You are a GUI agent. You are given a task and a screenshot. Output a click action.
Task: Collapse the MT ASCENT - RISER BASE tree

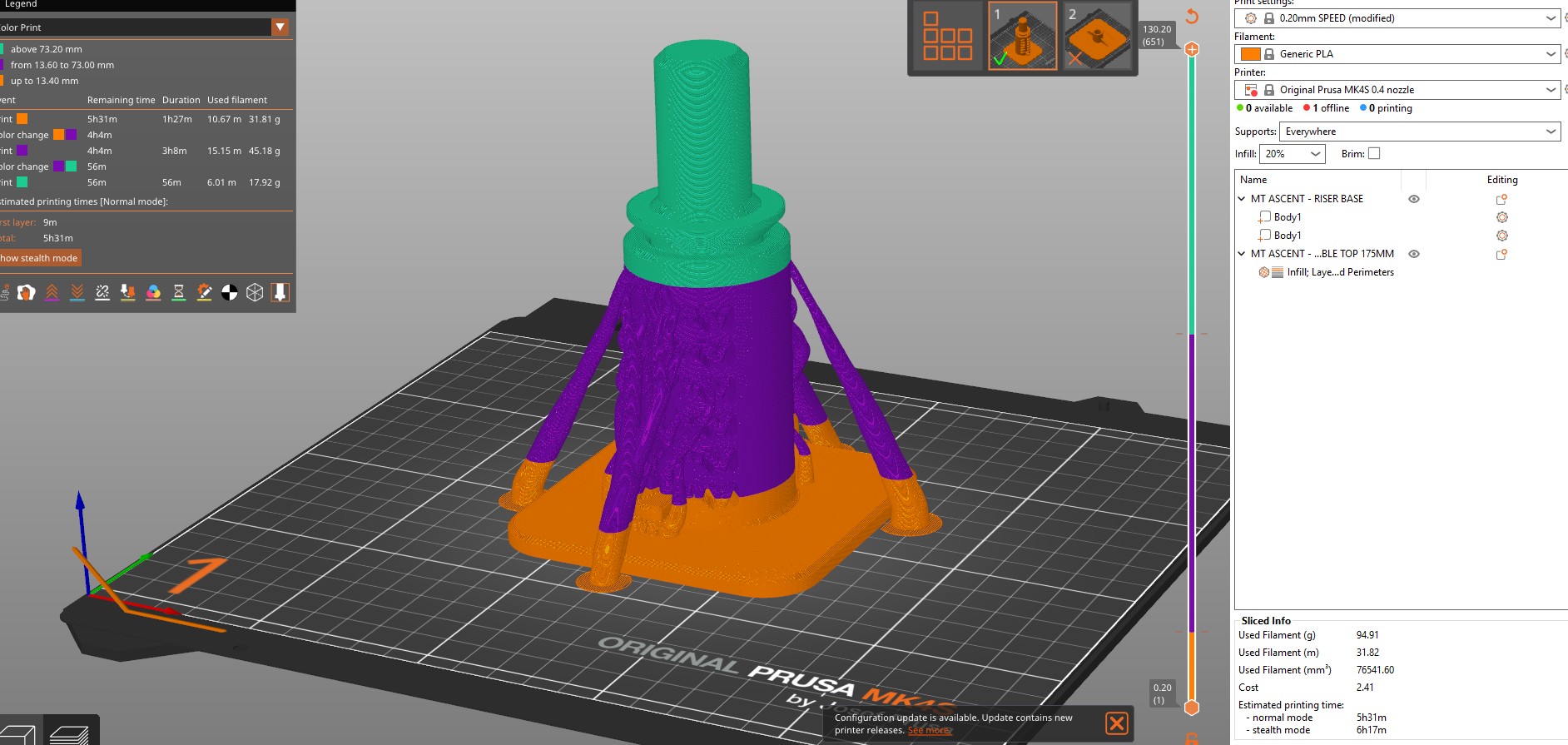pyautogui.click(x=1242, y=199)
